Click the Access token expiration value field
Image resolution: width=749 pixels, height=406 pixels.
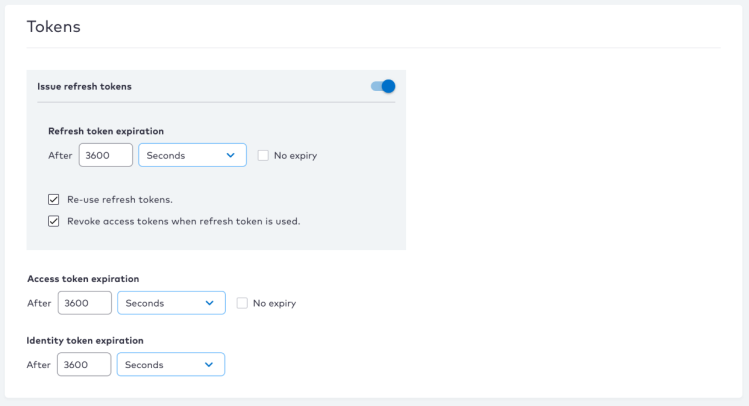(85, 303)
